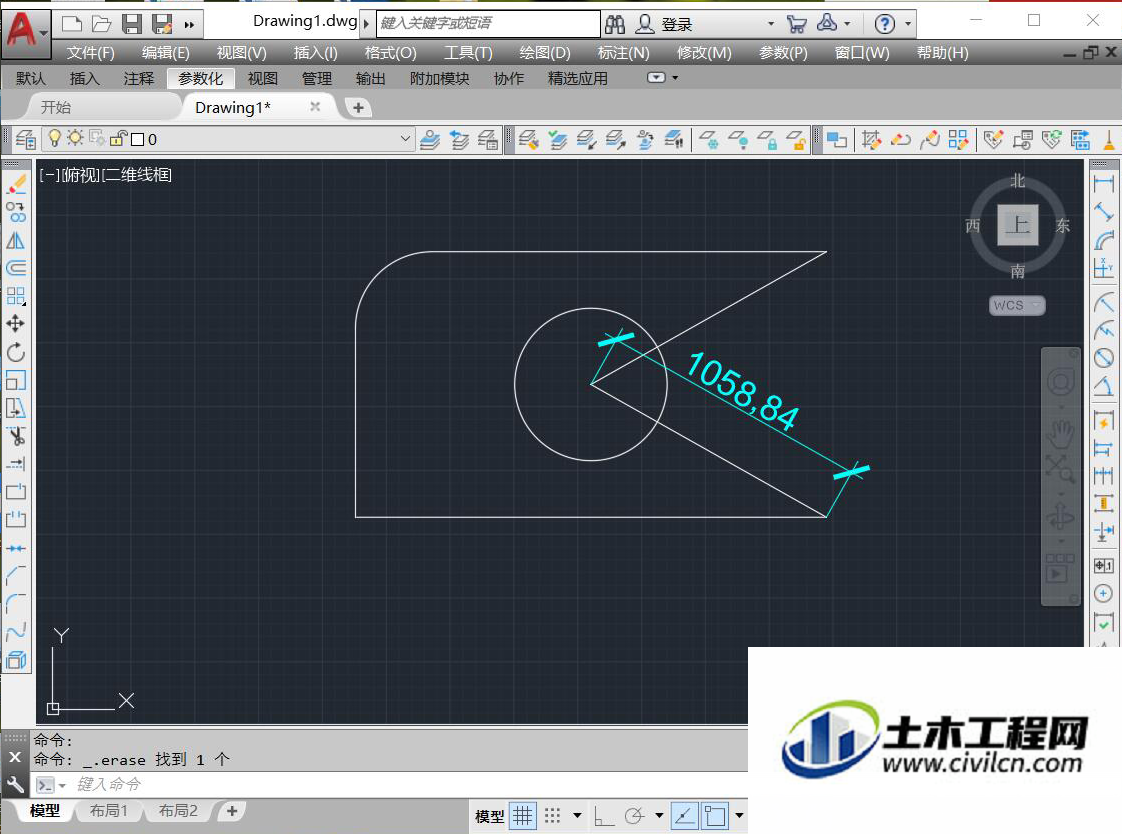Open the Layer Properties Manager
1122x834 pixels.
[26, 139]
